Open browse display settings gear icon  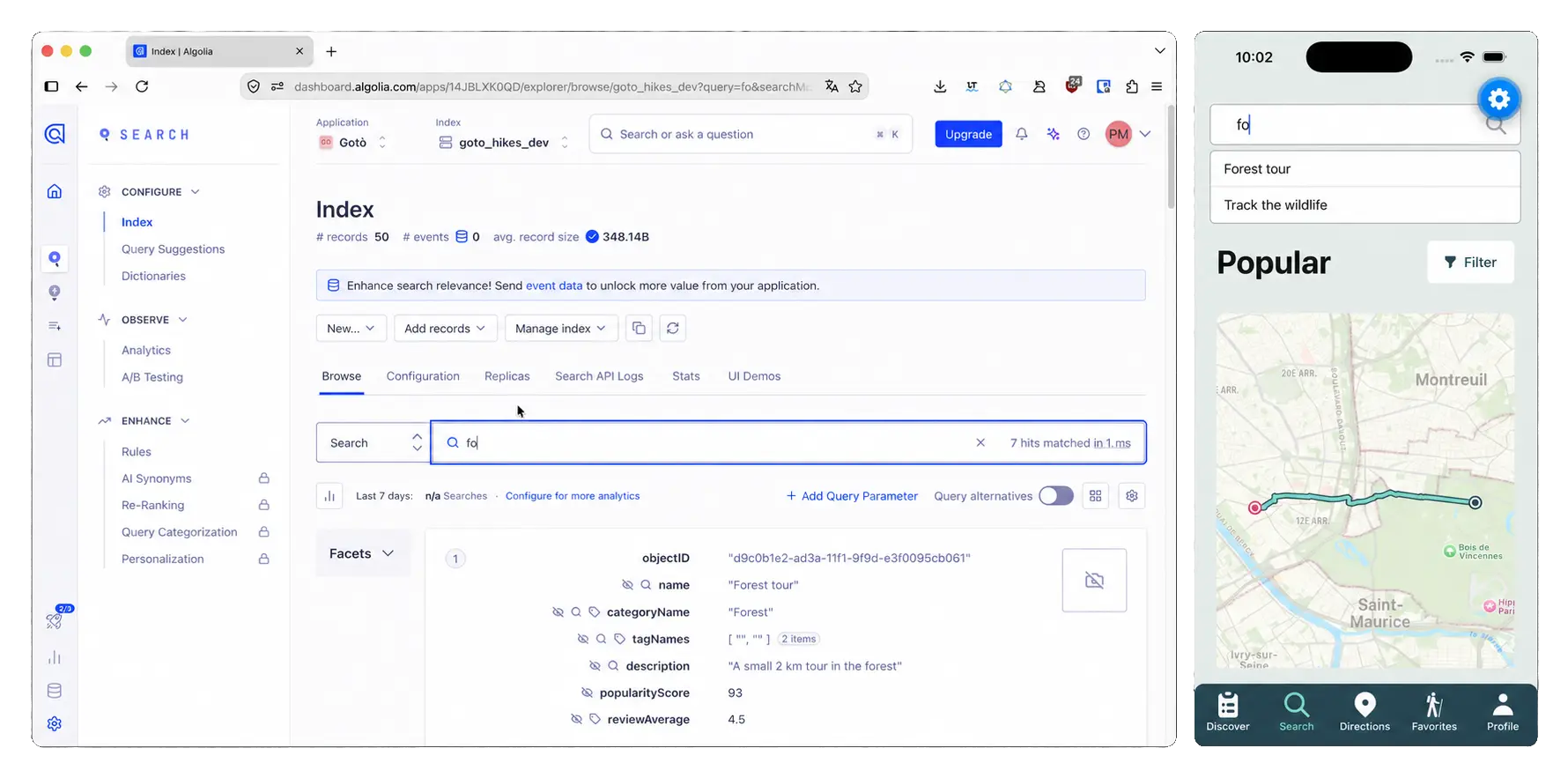(1132, 496)
